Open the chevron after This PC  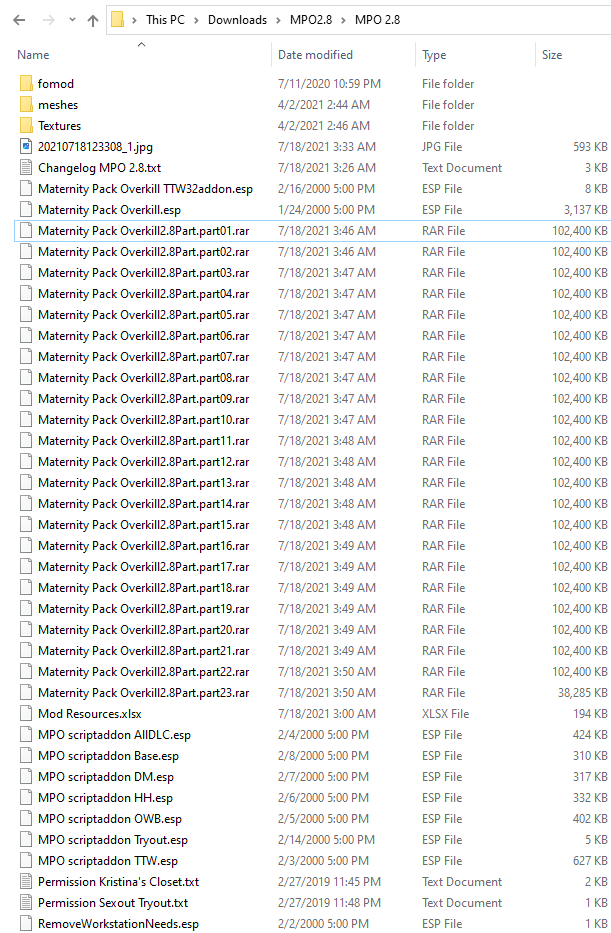pos(196,20)
